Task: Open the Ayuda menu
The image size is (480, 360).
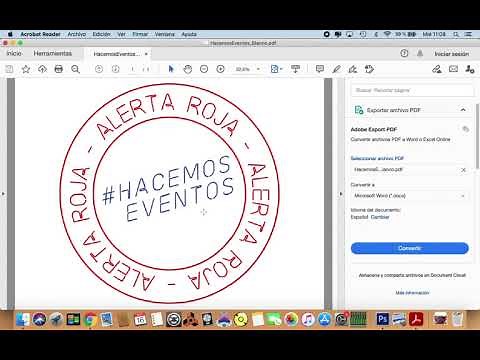Action: [x=189, y=34]
